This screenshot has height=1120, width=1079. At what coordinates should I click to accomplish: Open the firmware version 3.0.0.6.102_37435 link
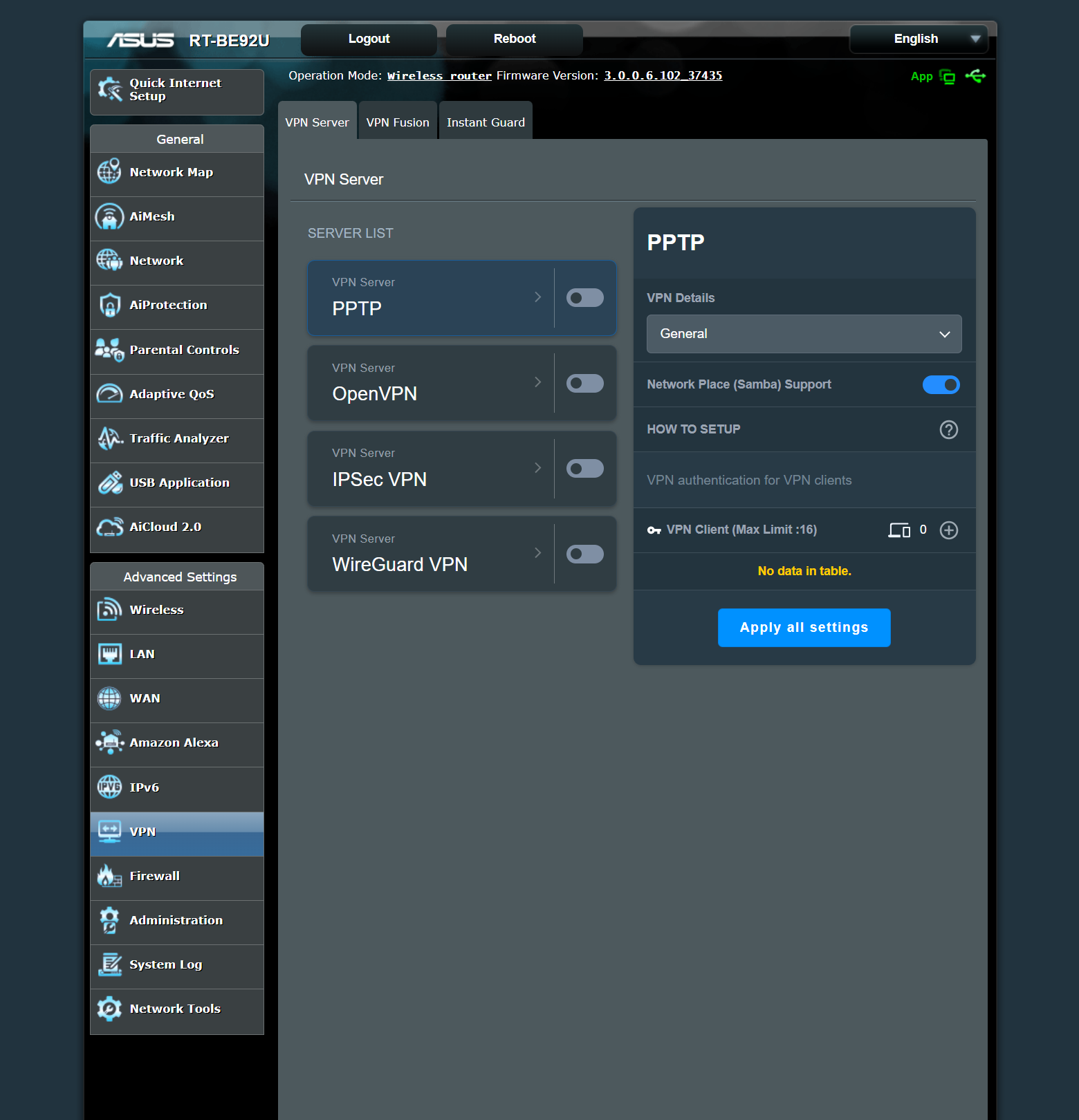point(663,76)
